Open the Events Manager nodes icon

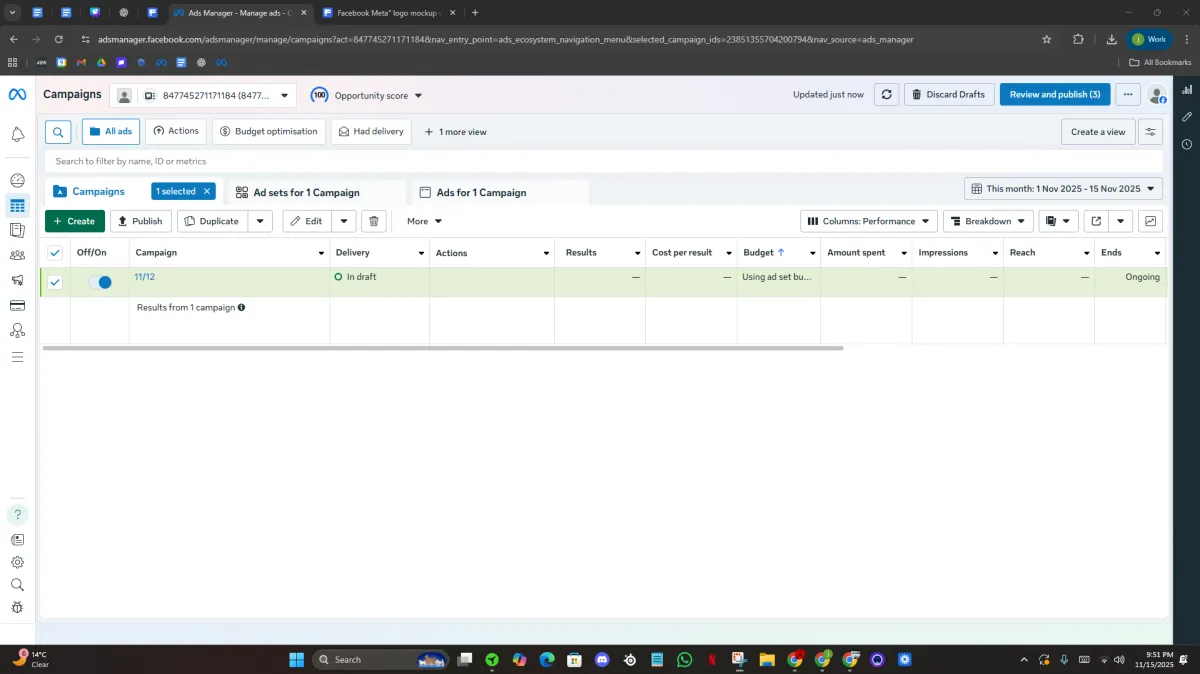pyautogui.click(x=17, y=331)
